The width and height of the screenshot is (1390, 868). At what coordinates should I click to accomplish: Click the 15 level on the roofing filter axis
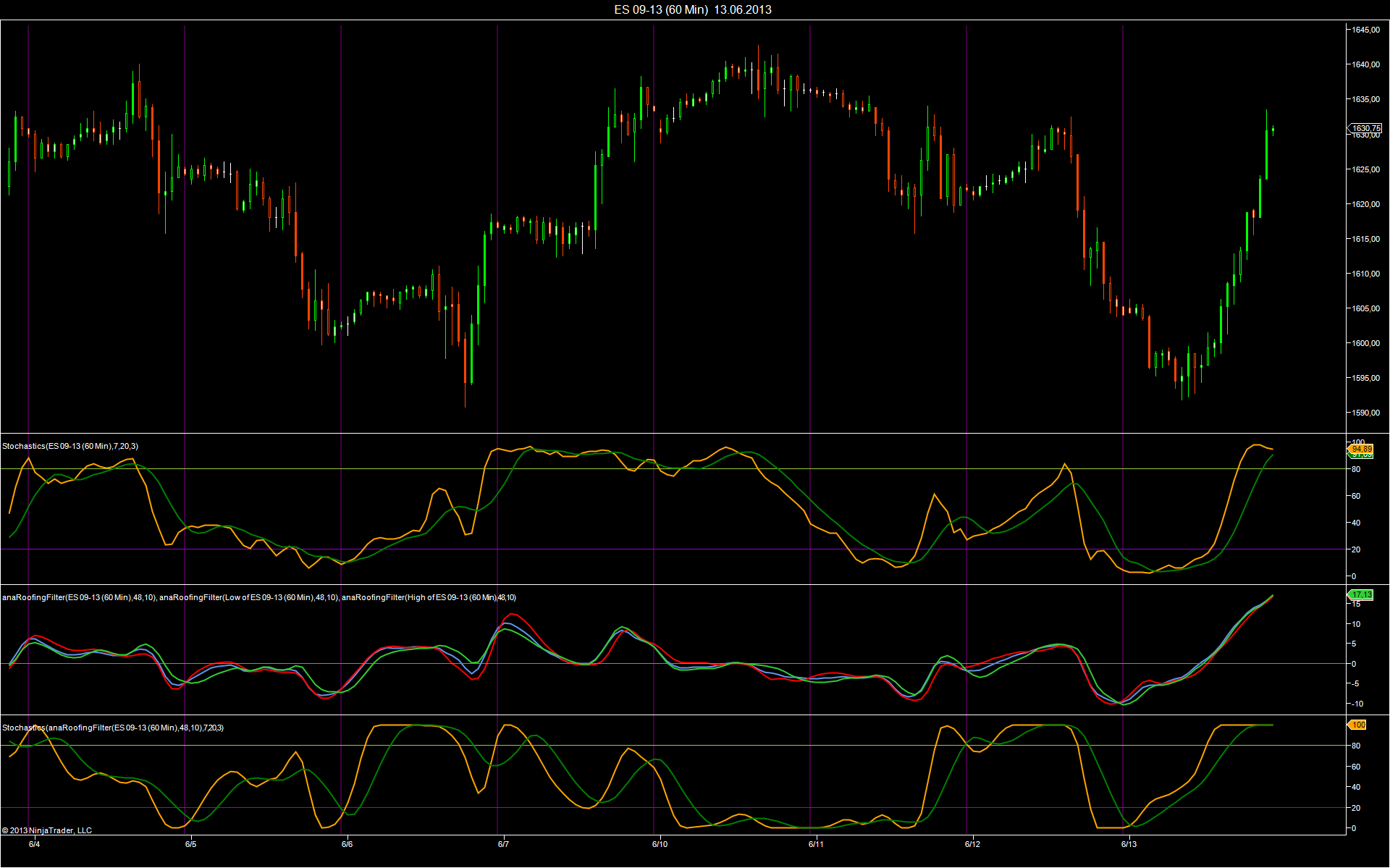(1356, 604)
